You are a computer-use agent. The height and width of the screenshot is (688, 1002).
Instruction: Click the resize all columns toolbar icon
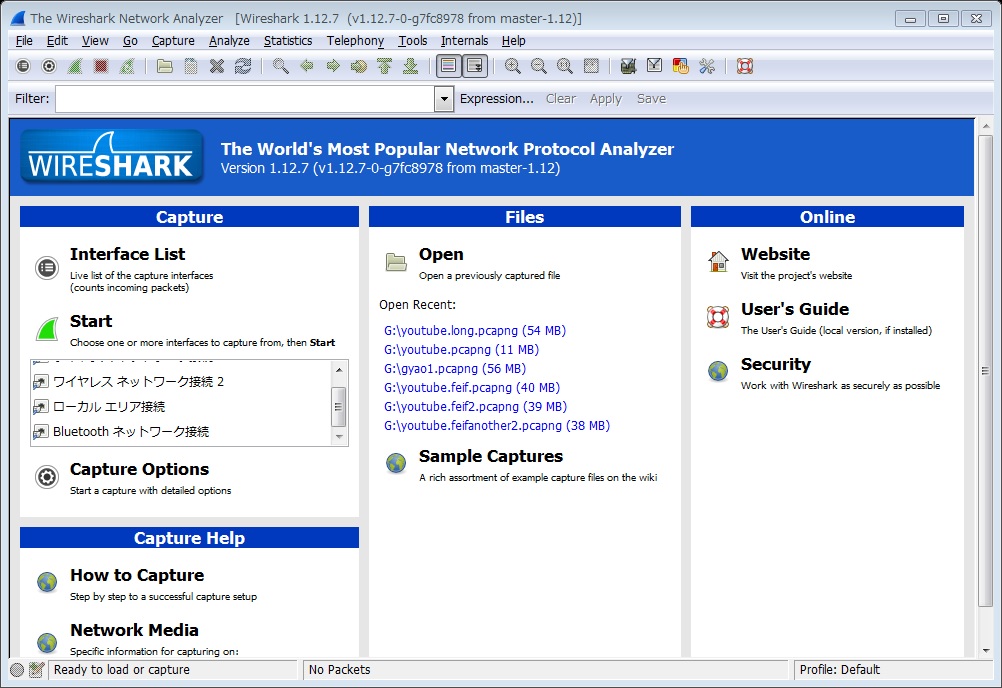tap(591, 66)
